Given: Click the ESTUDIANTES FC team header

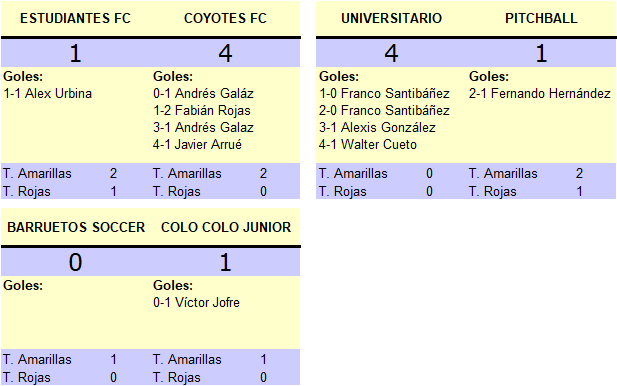Looking at the screenshot, I should coord(75,18).
